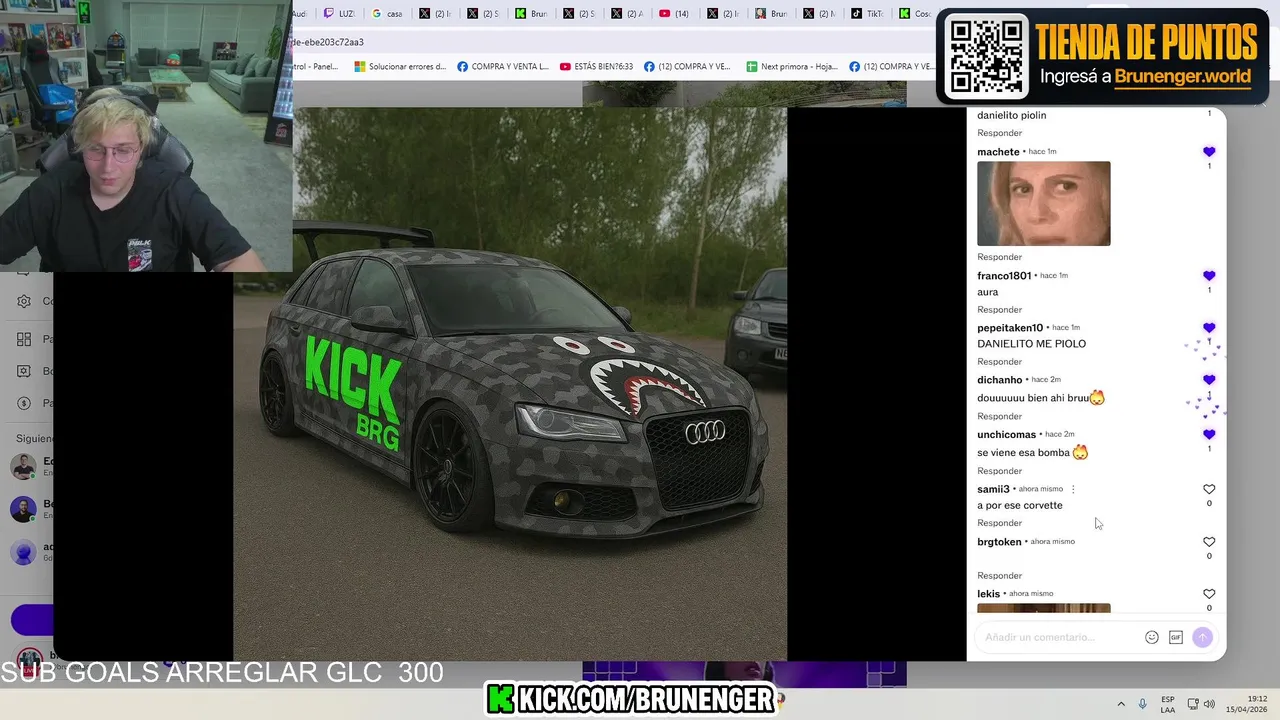Like samii3's "a por ese corvette" comment

coord(1209,489)
